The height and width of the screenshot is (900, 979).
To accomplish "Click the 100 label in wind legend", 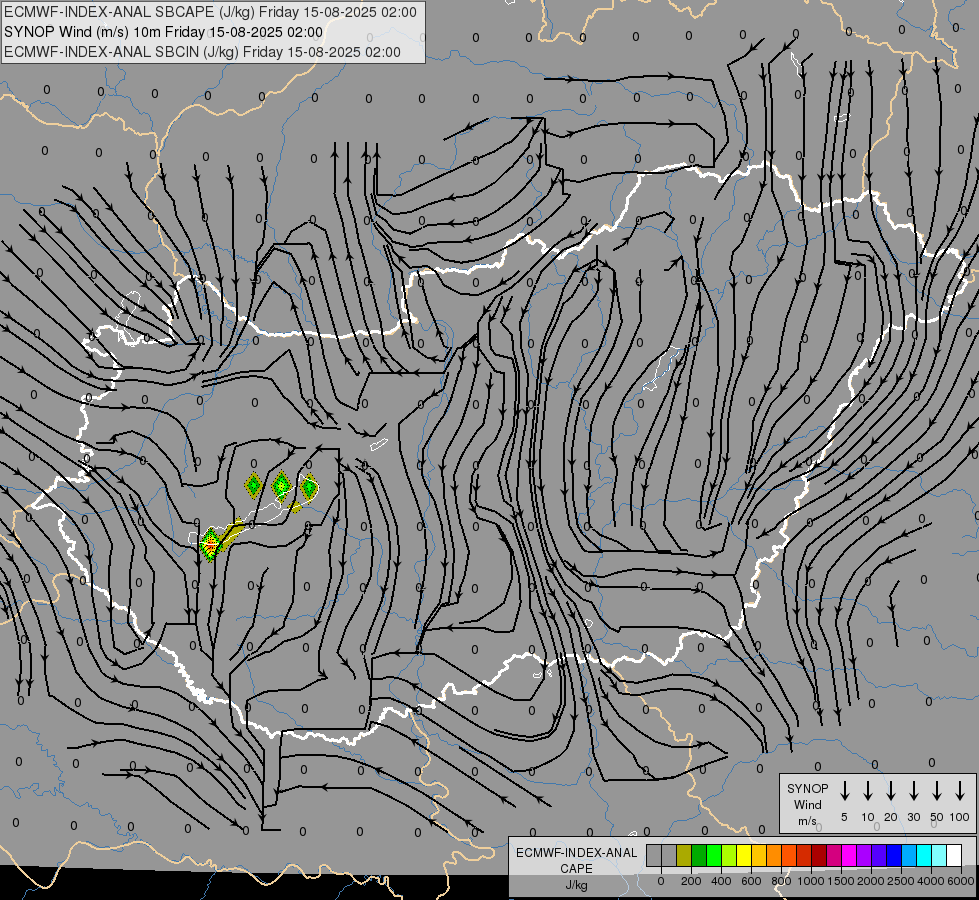I will (x=960, y=817).
